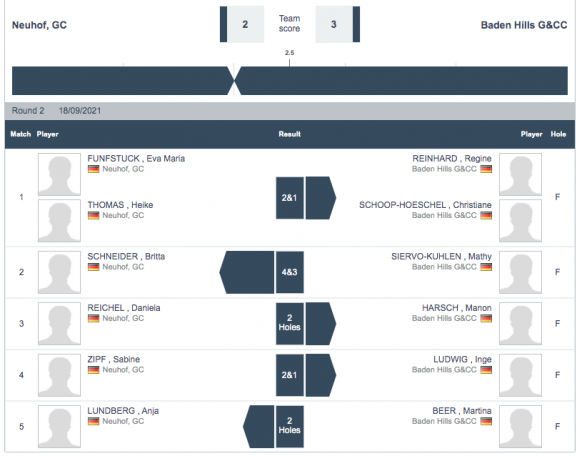Open player SIERVO-KUHLEN, Mathy's name link
This screenshot has height=456, width=582.
441,256
